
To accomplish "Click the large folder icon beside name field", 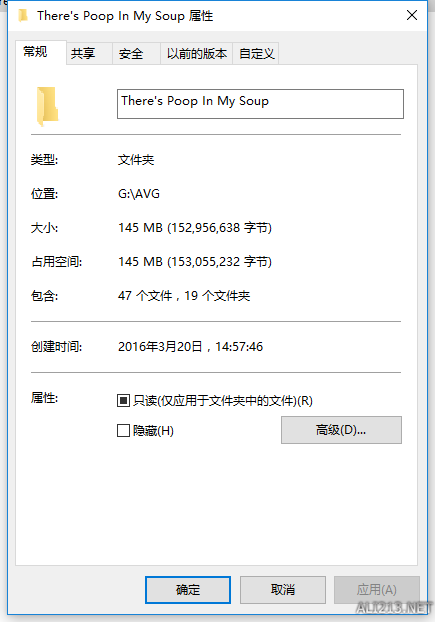I will 47,106.
